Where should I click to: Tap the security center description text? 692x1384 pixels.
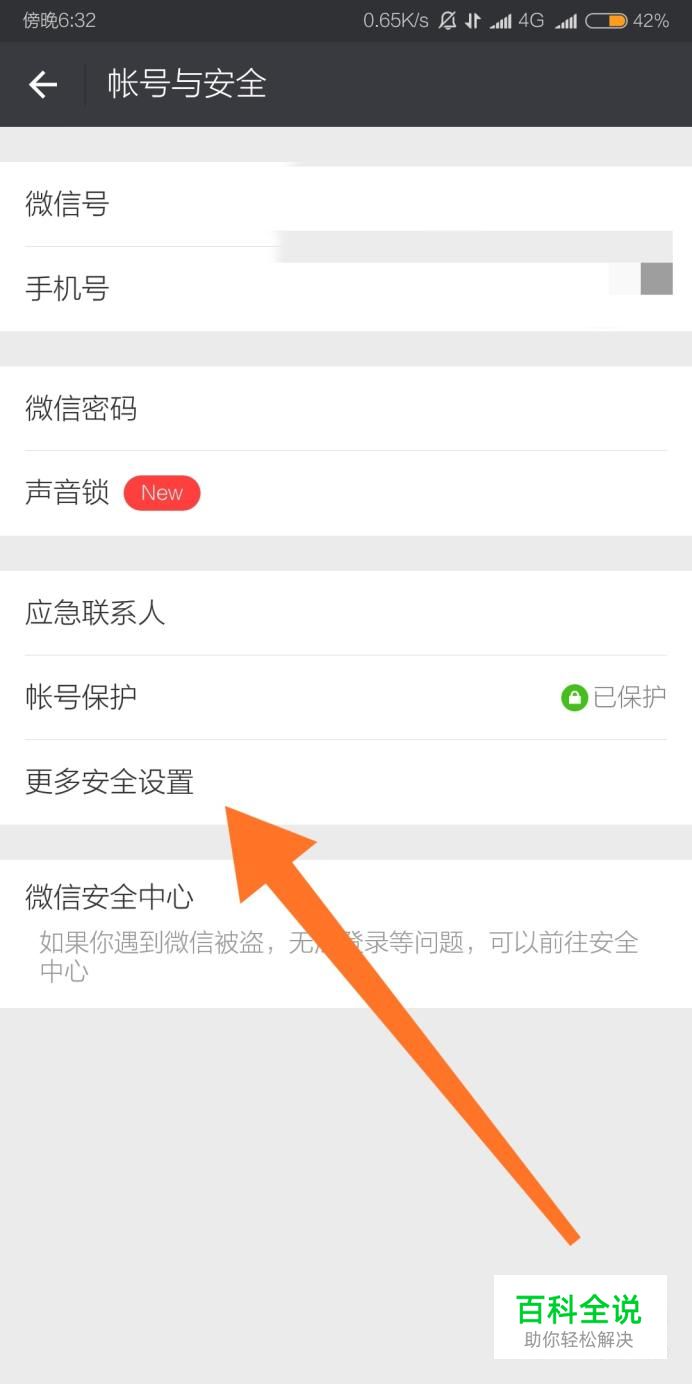[x=339, y=956]
